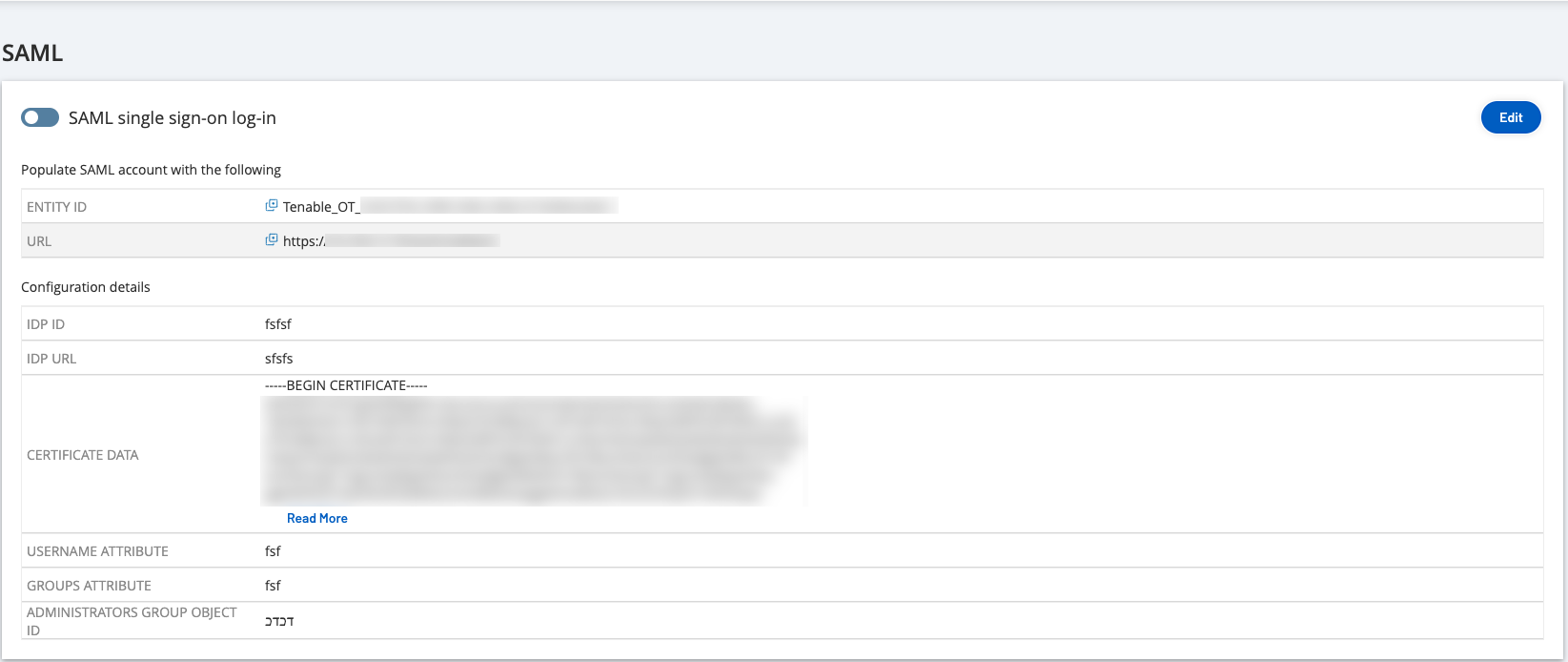This screenshot has width=1568, height=662.
Task: Select the Populate SAML account instruction text
Action: 151,170
